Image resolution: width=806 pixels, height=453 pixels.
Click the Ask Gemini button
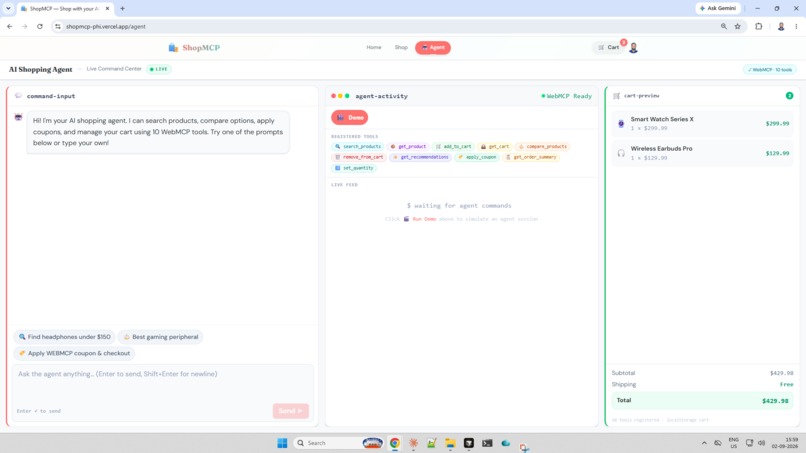718,8
